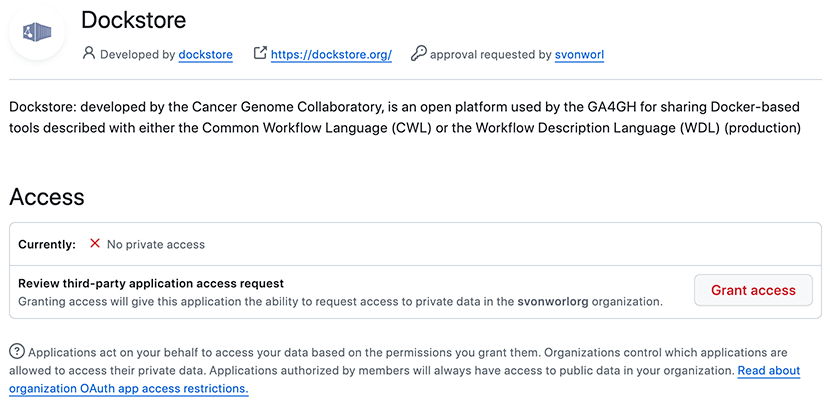Open Read about organization OAuth app restrictions link

[x=404, y=380]
